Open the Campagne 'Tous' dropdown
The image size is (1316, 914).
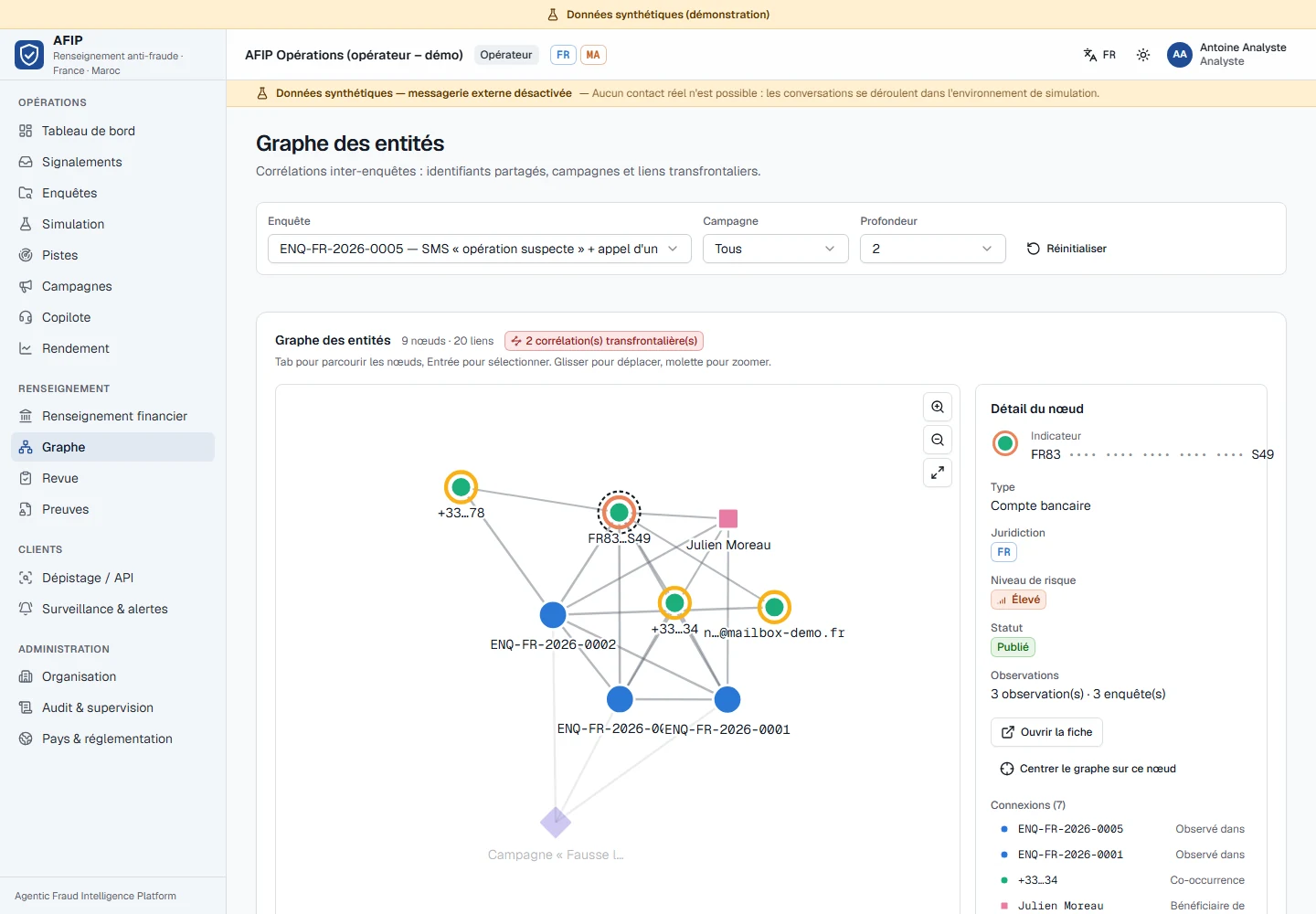pos(776,249)
